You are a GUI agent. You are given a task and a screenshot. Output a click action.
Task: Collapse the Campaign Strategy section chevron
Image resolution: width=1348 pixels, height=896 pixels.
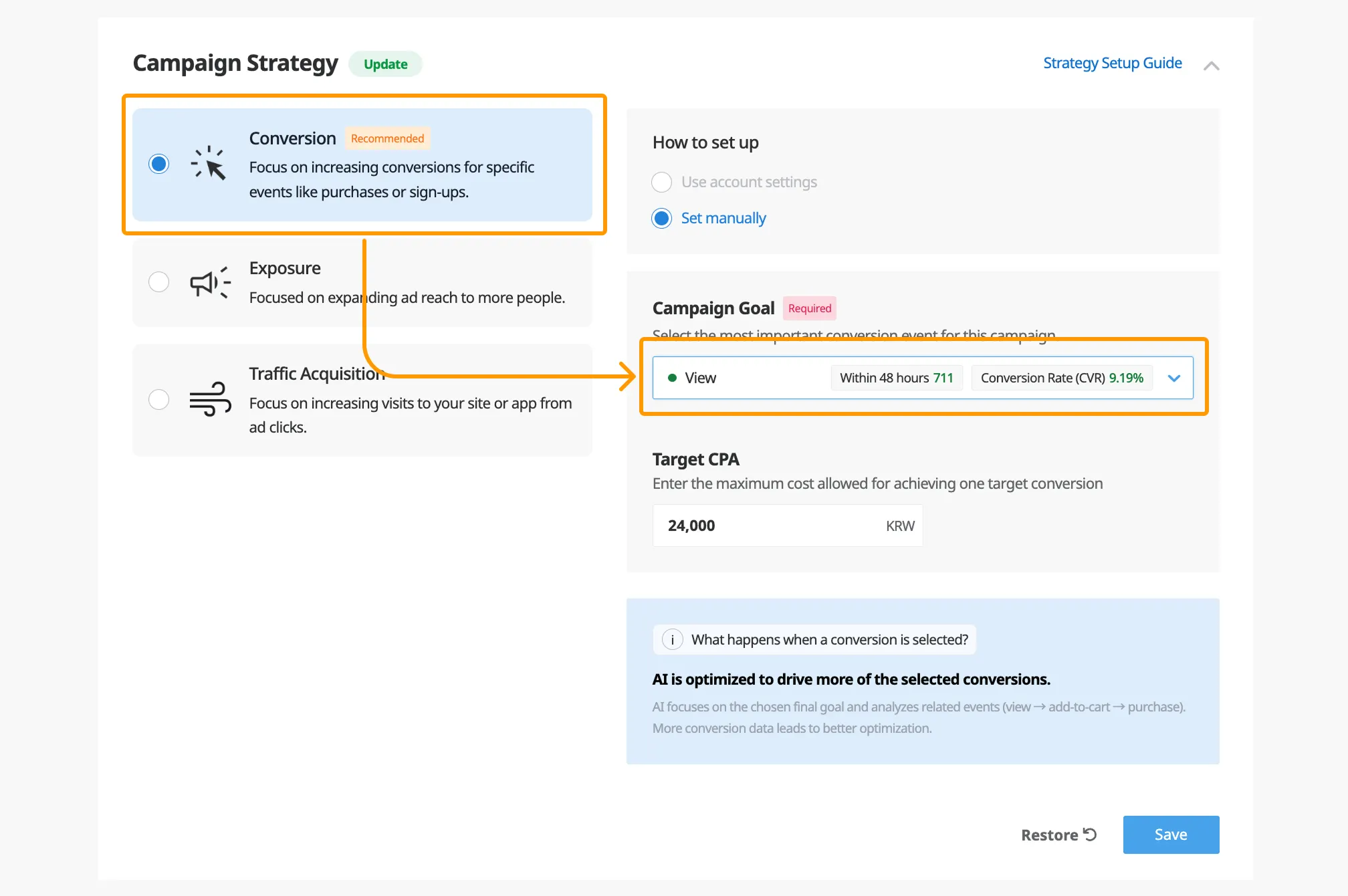(1211, 66)
